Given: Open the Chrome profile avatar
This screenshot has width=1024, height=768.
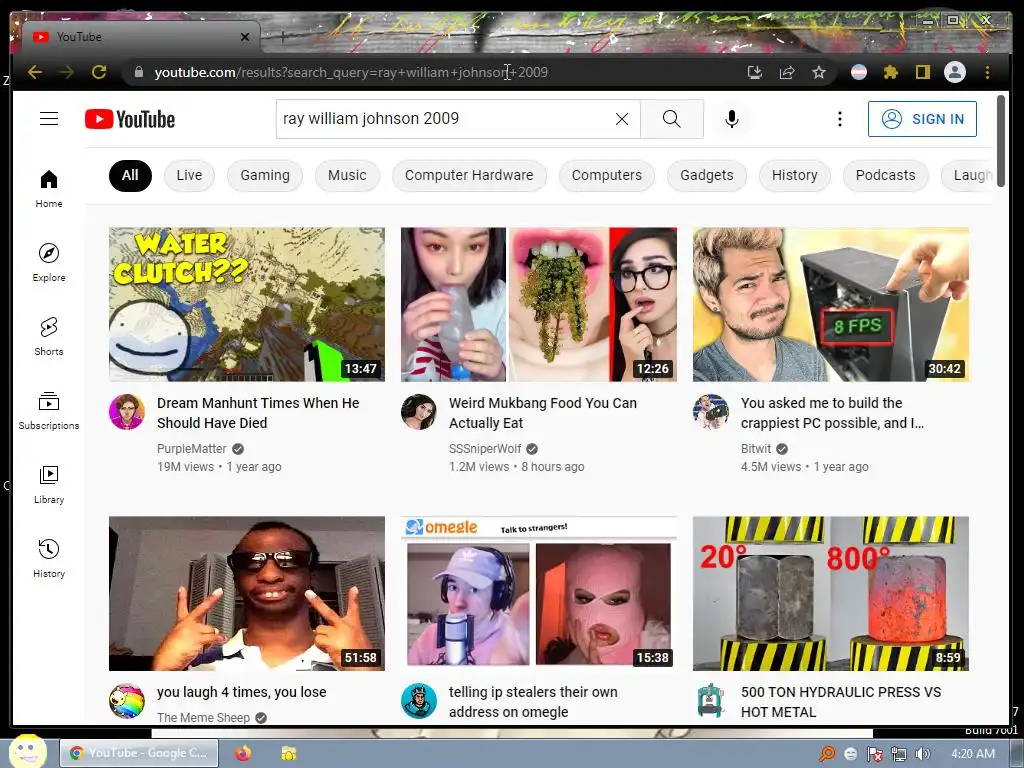Looking at the screenshot, I should tap(955, 72).
